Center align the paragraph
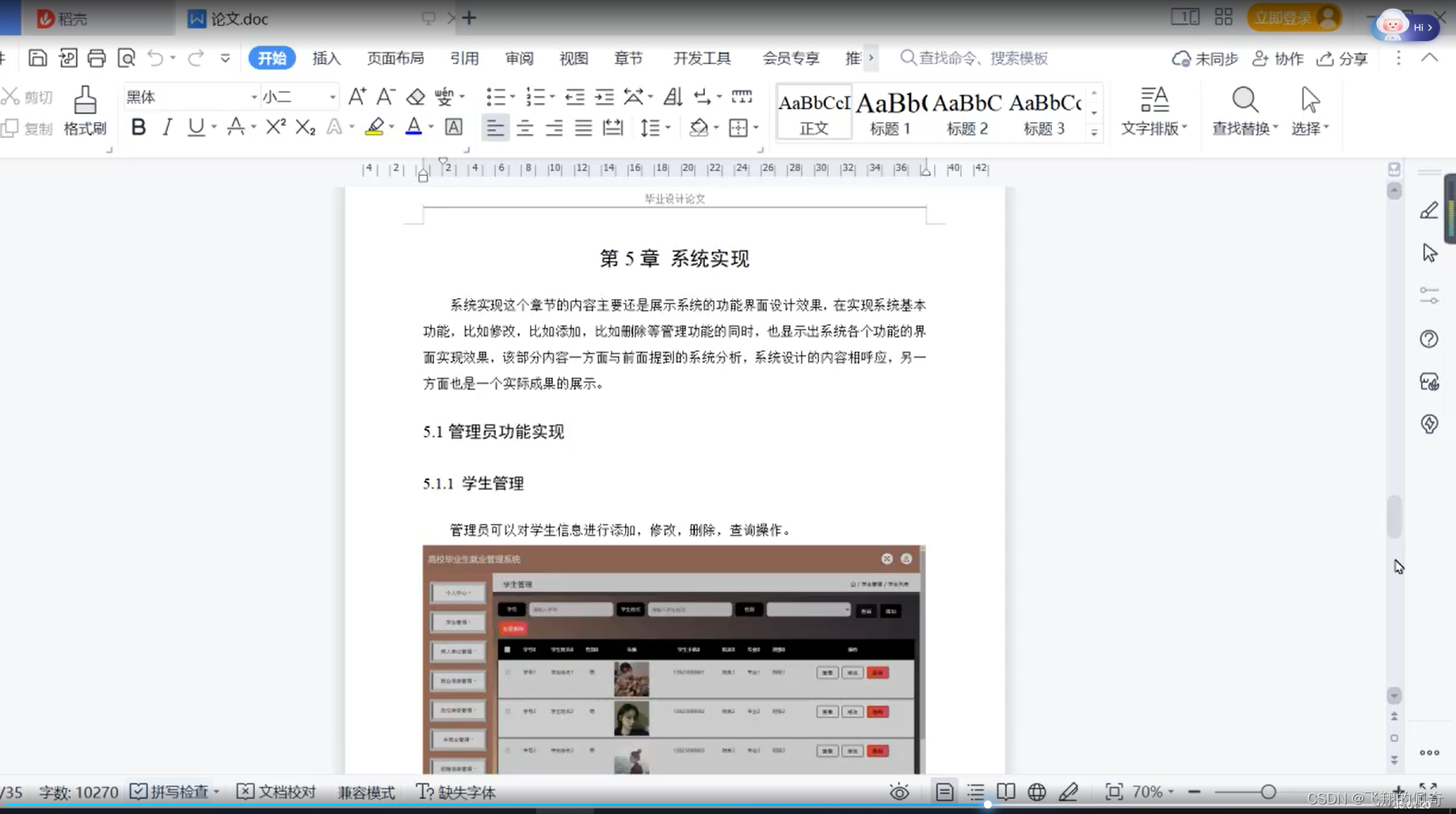 tap(524, 127)
